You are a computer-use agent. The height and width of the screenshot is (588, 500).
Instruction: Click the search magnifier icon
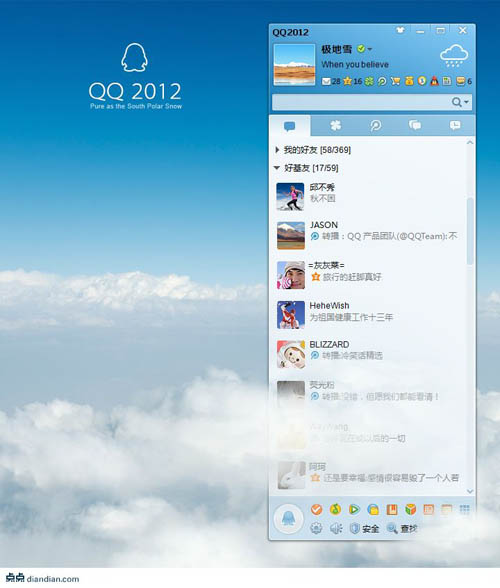click(456, 102)
